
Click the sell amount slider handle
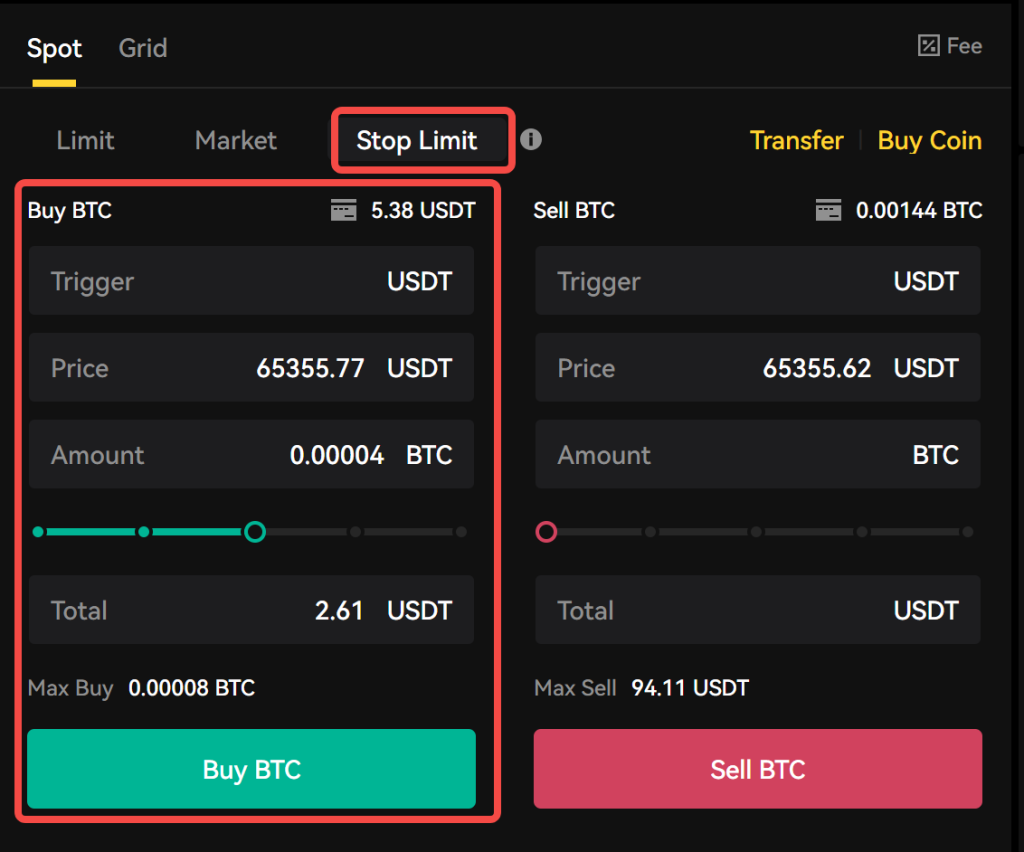coord(546,531)
